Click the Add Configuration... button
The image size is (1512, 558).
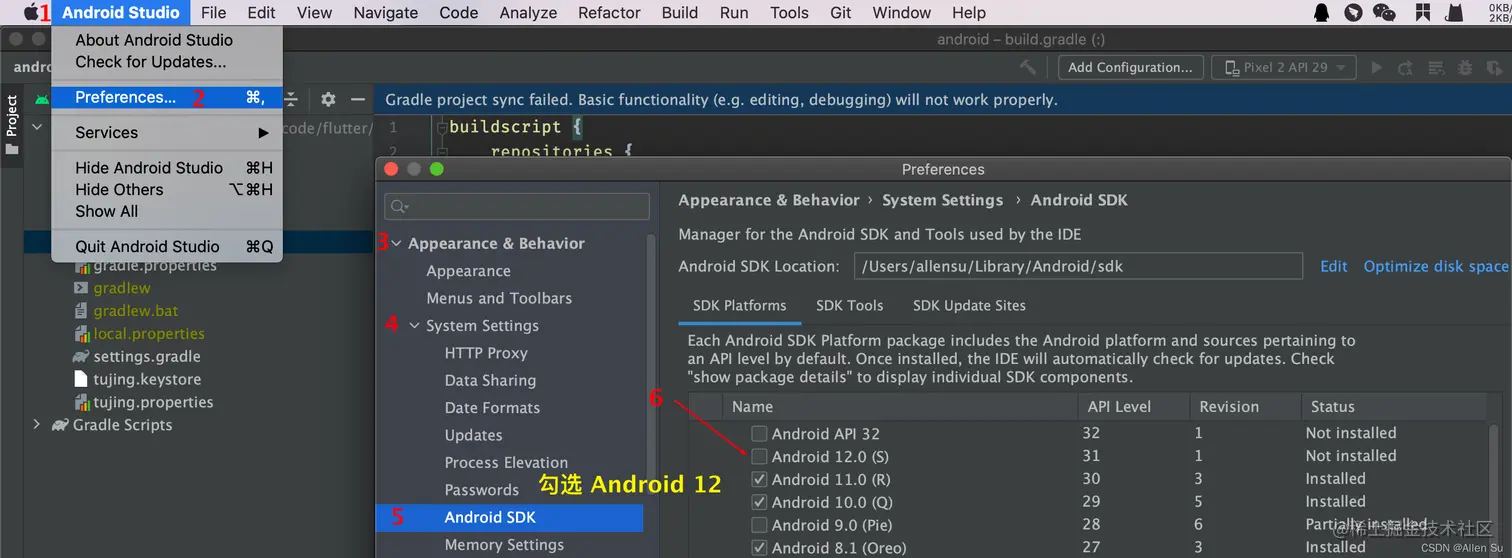[1130, 67]
